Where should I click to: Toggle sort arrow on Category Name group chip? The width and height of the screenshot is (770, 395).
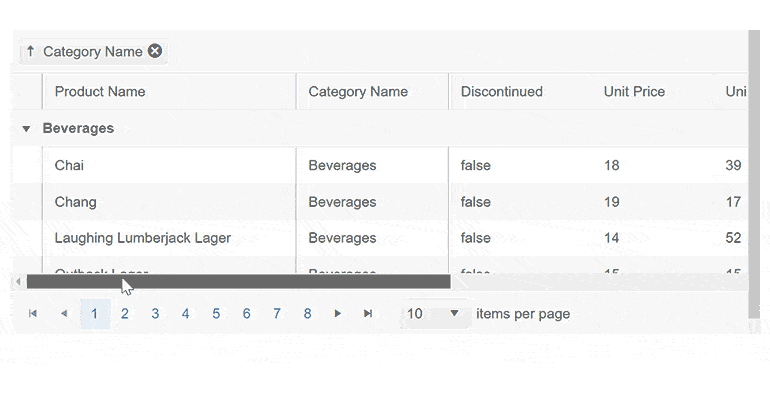(x=30, y=51)
